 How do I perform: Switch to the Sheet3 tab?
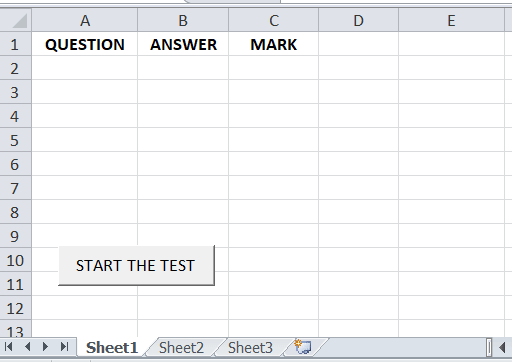[x=250, y=348]
